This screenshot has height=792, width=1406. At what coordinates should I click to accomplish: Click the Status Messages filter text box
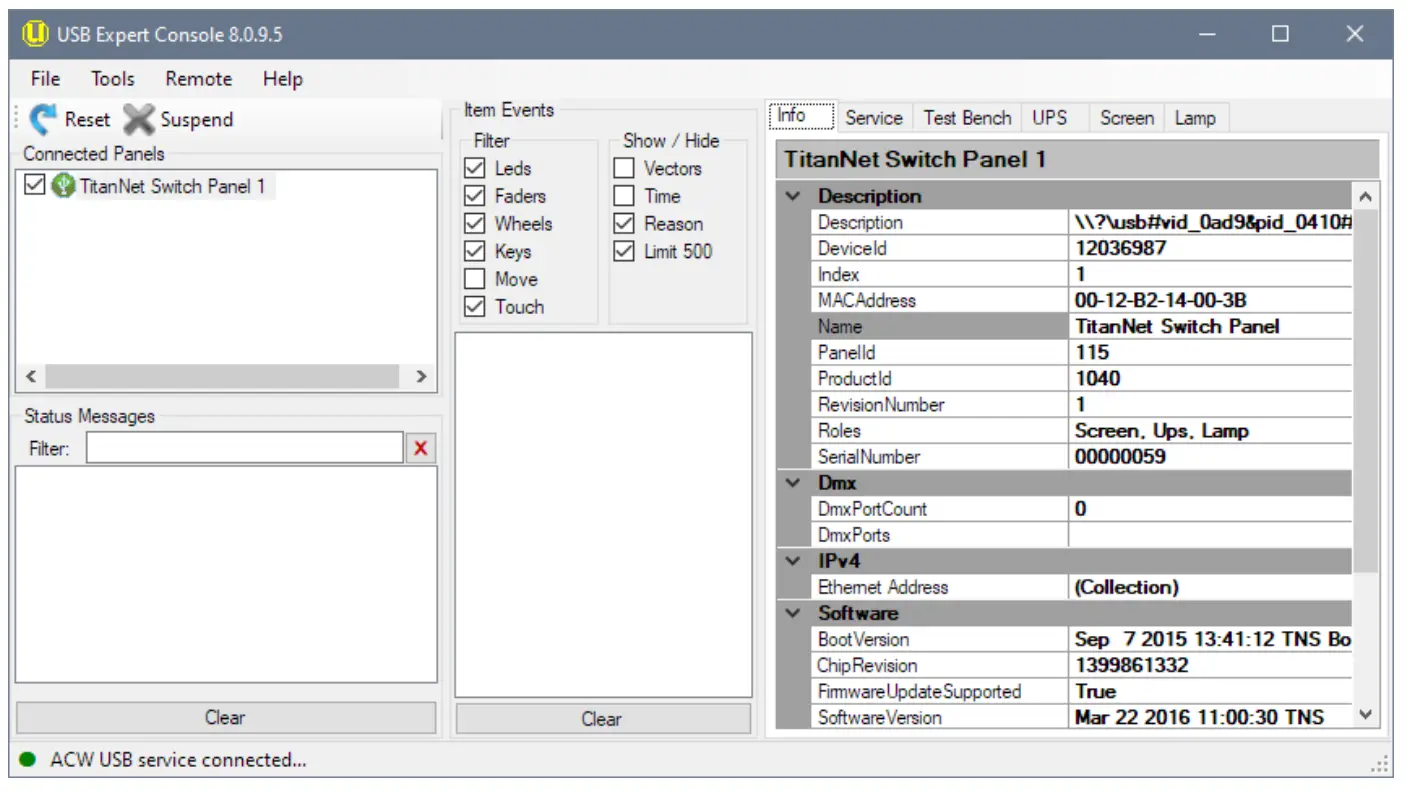(245, 449)
